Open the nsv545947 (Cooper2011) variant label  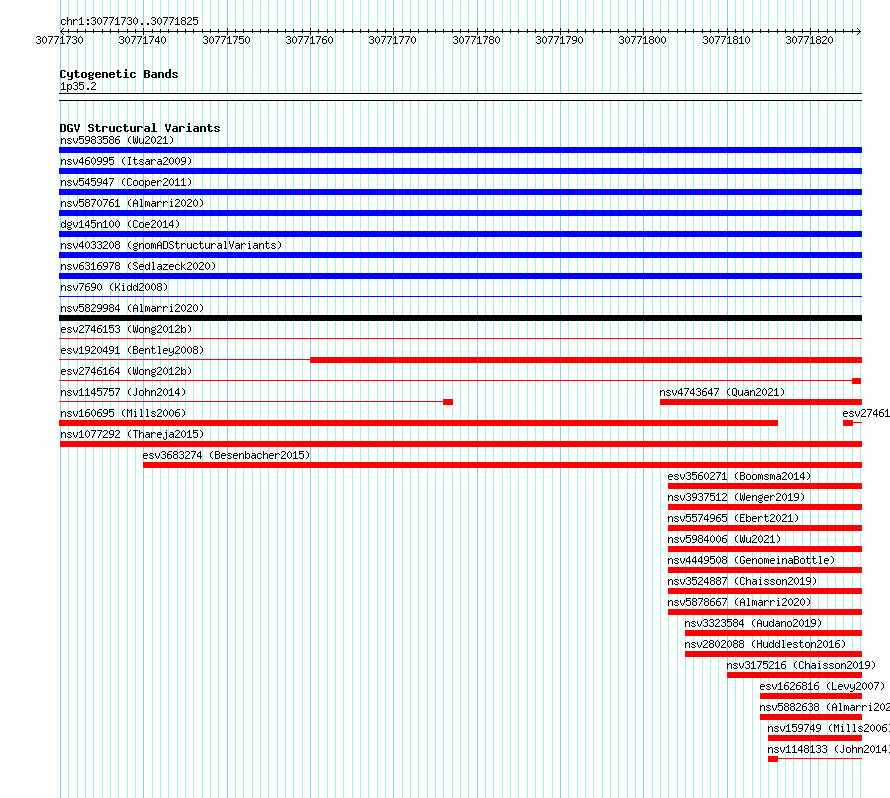pyautogui.click(x=126, y=182)
